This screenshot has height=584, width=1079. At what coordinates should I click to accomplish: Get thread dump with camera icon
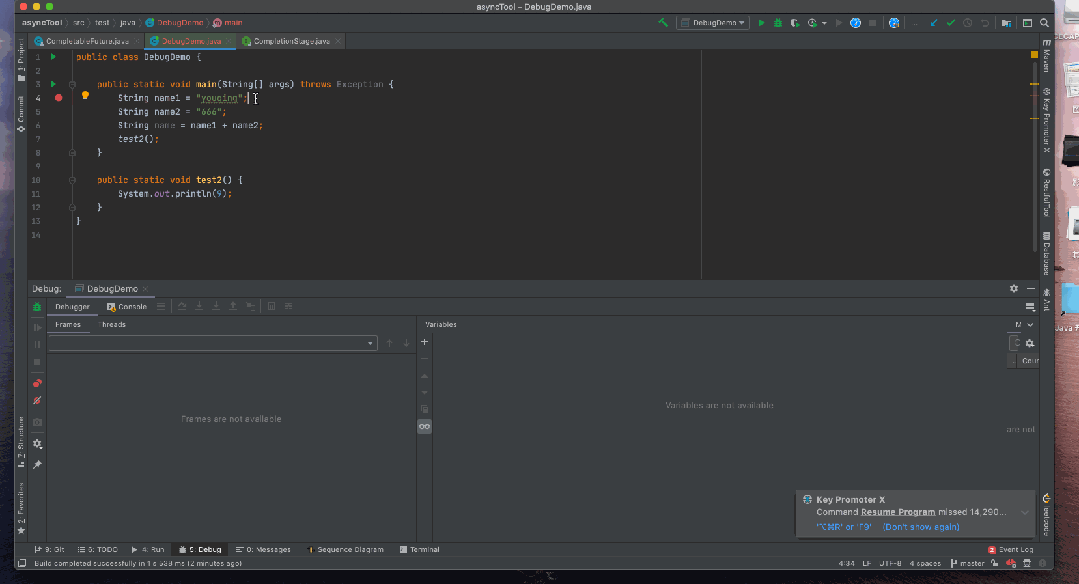pyautogui.click(x=37, y=422)
